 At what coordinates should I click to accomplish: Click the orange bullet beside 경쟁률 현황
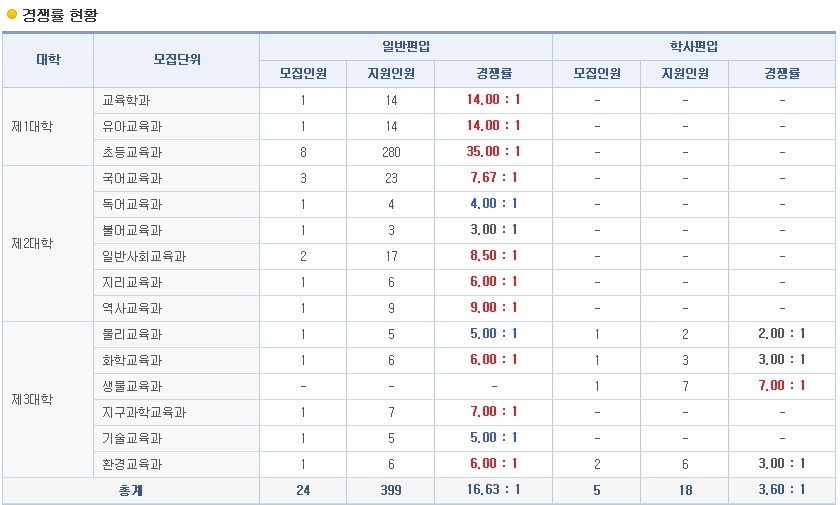point(12,14)
